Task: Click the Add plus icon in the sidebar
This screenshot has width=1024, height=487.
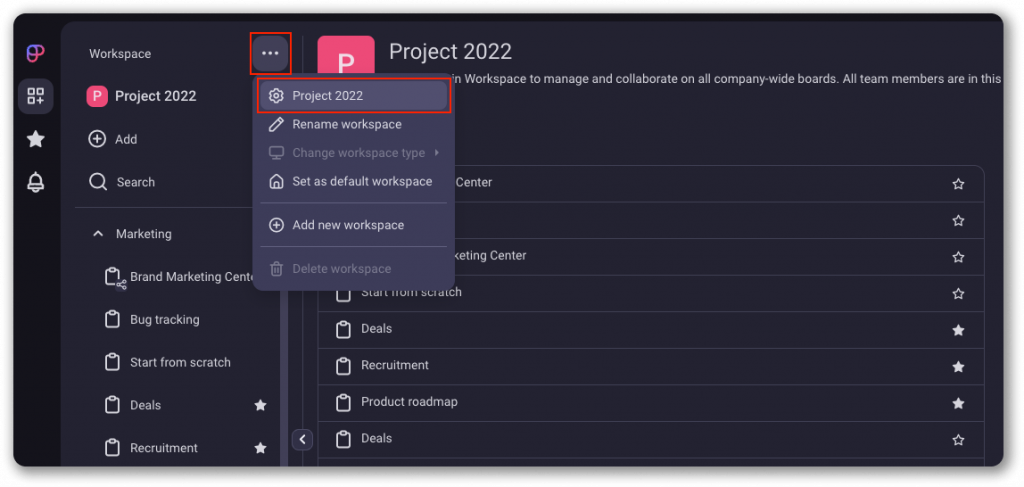Action: tap(98, 139)
